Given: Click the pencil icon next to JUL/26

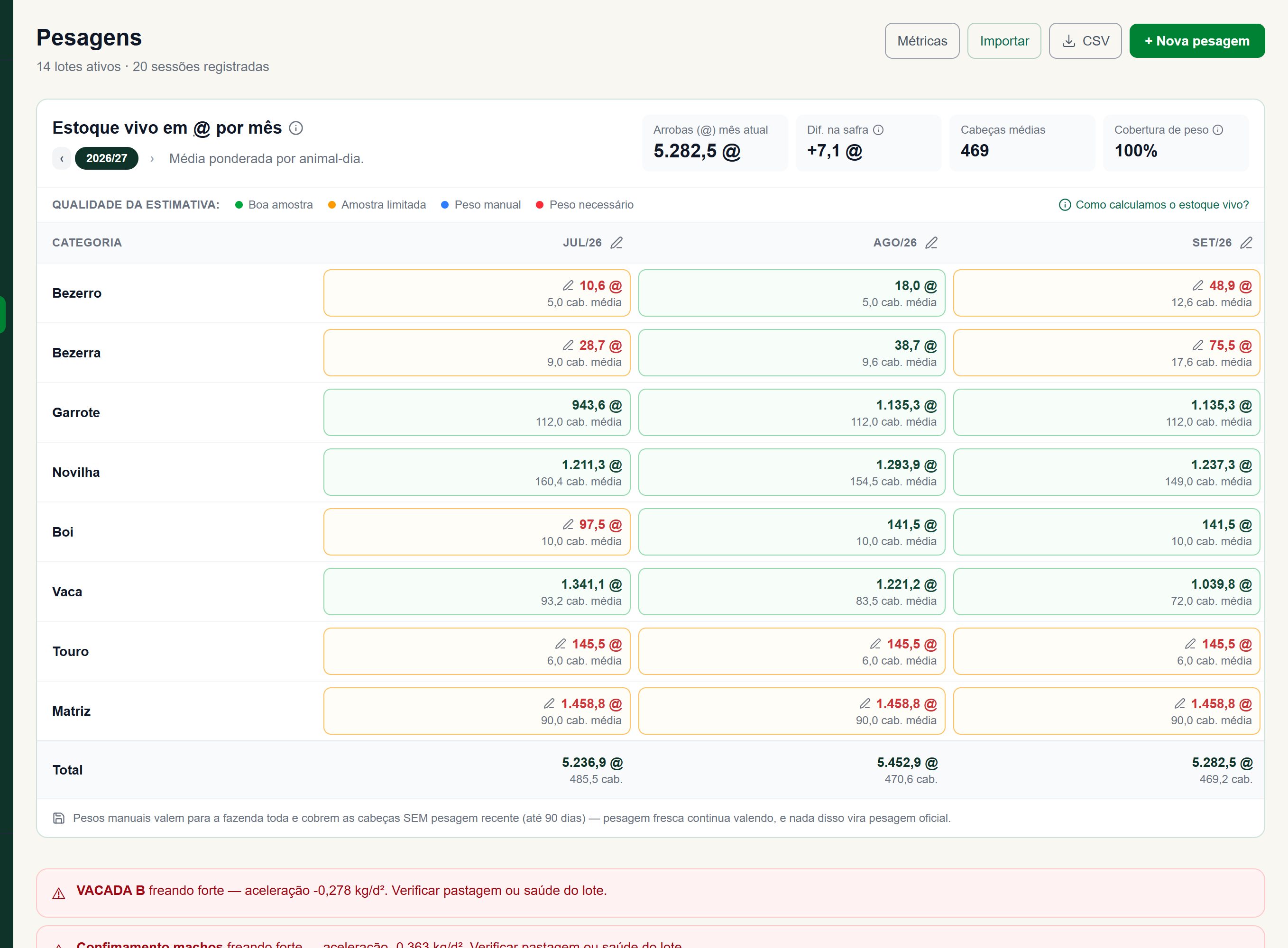Looking at the screenshot, I should (616, 243).
